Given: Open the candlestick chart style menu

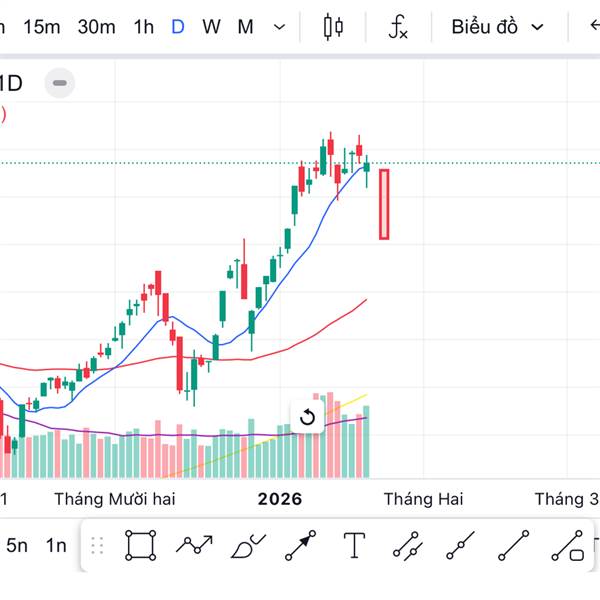Looking at the screenshot, I should tap(333, 27).
